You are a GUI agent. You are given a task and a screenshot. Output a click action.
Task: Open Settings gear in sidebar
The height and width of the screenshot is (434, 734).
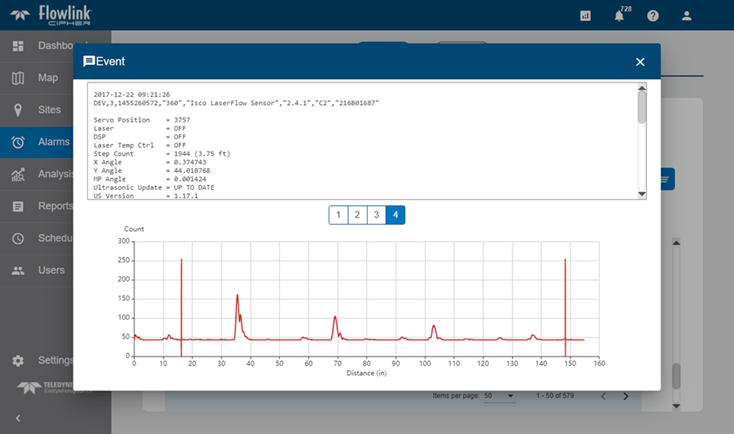pos(18,360)
